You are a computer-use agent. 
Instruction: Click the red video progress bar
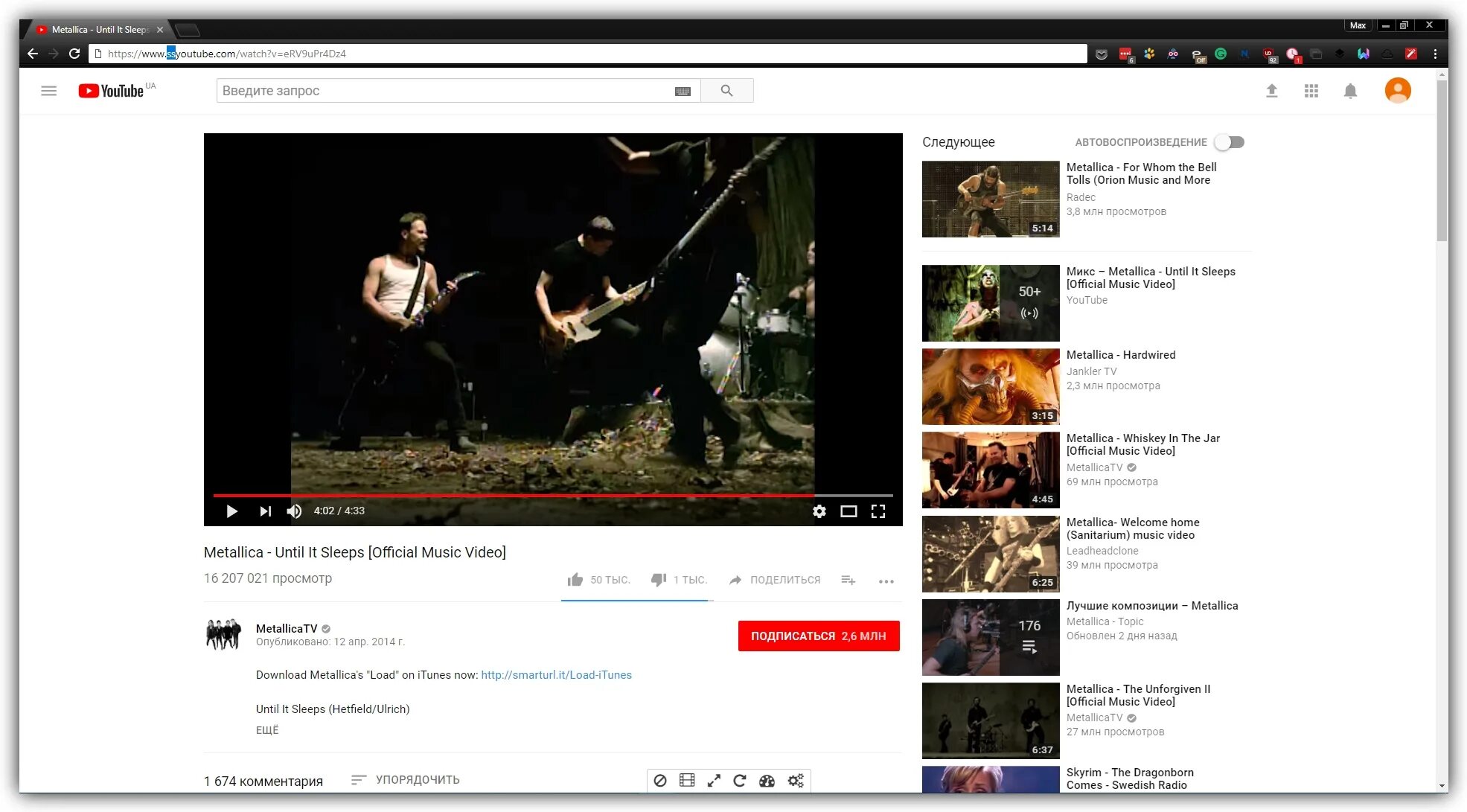(x=514, y=495)
